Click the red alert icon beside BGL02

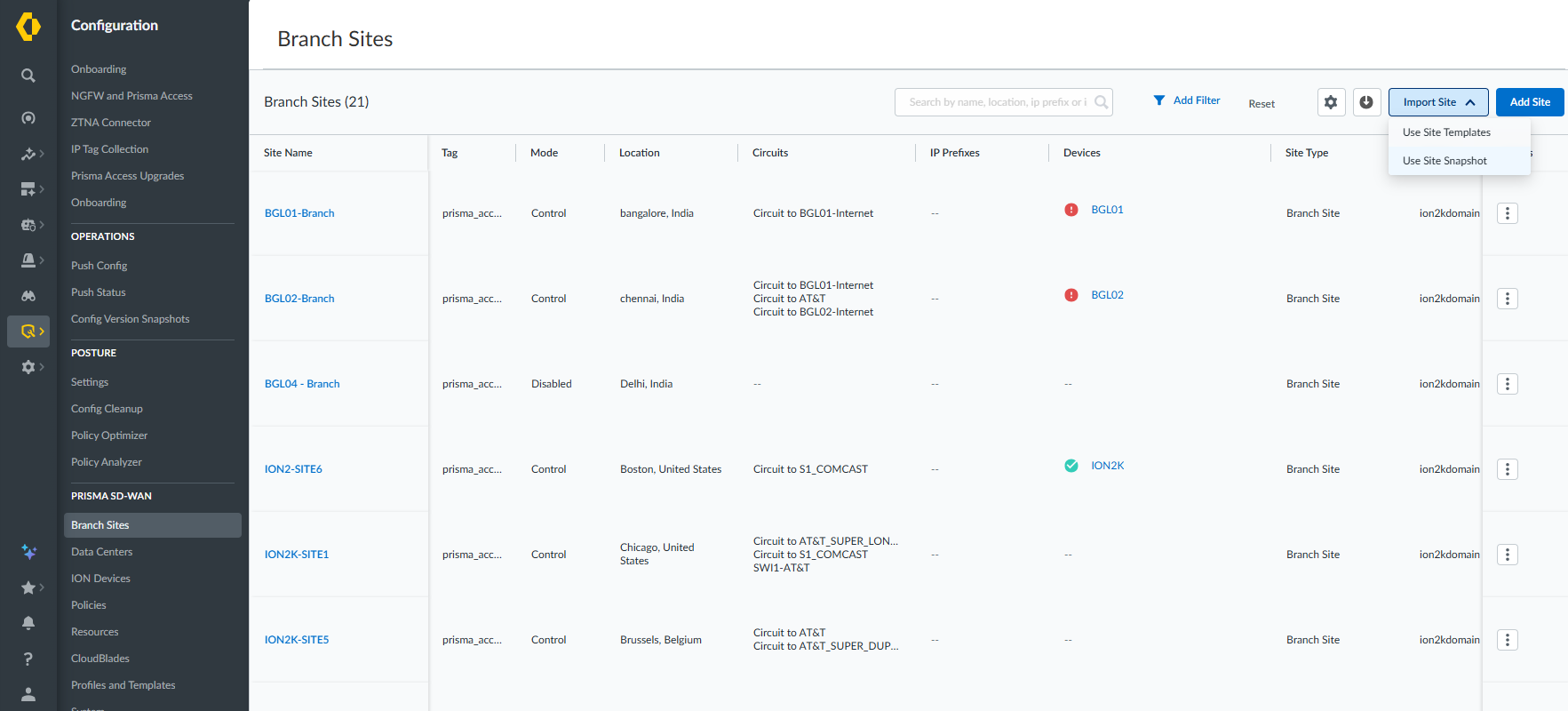pyautogui.click(x=1071, y=295)
